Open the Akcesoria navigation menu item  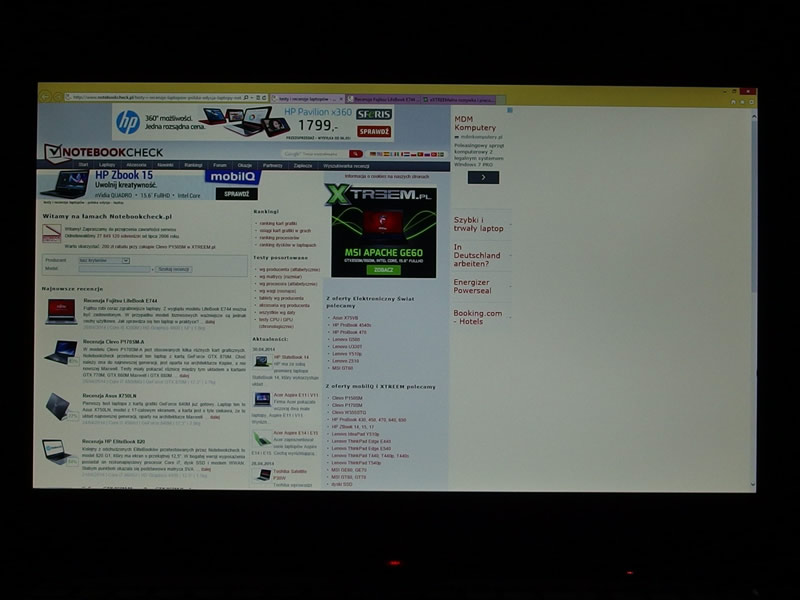[136, 165]
